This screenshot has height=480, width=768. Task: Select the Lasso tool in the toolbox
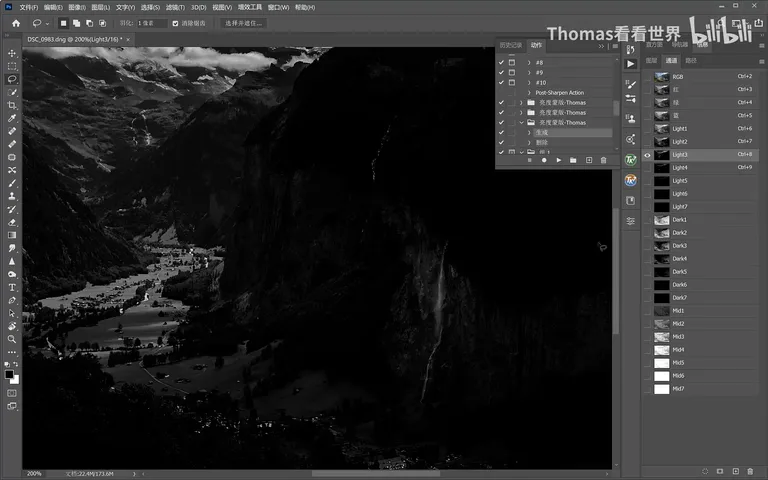pos(12,79)
